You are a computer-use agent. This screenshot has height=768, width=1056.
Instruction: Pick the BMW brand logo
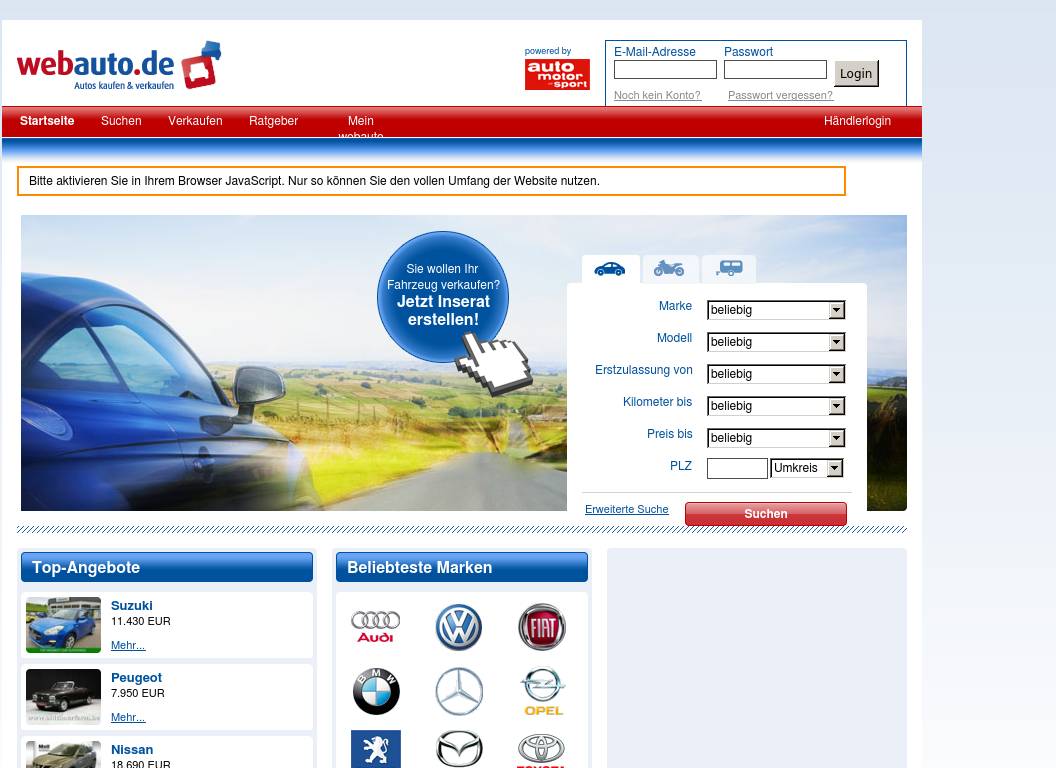(376, 691)
